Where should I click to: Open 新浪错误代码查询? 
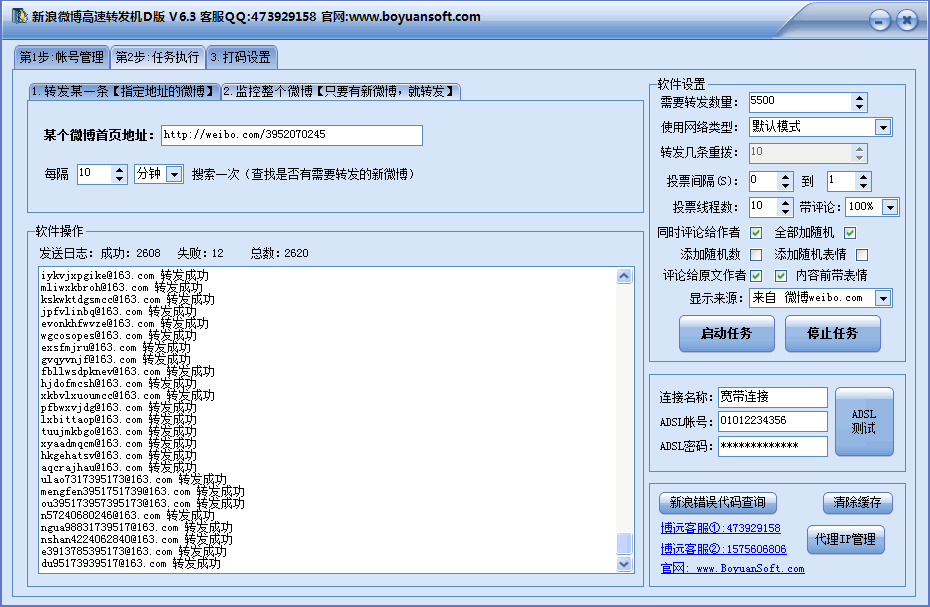point(718,503)
